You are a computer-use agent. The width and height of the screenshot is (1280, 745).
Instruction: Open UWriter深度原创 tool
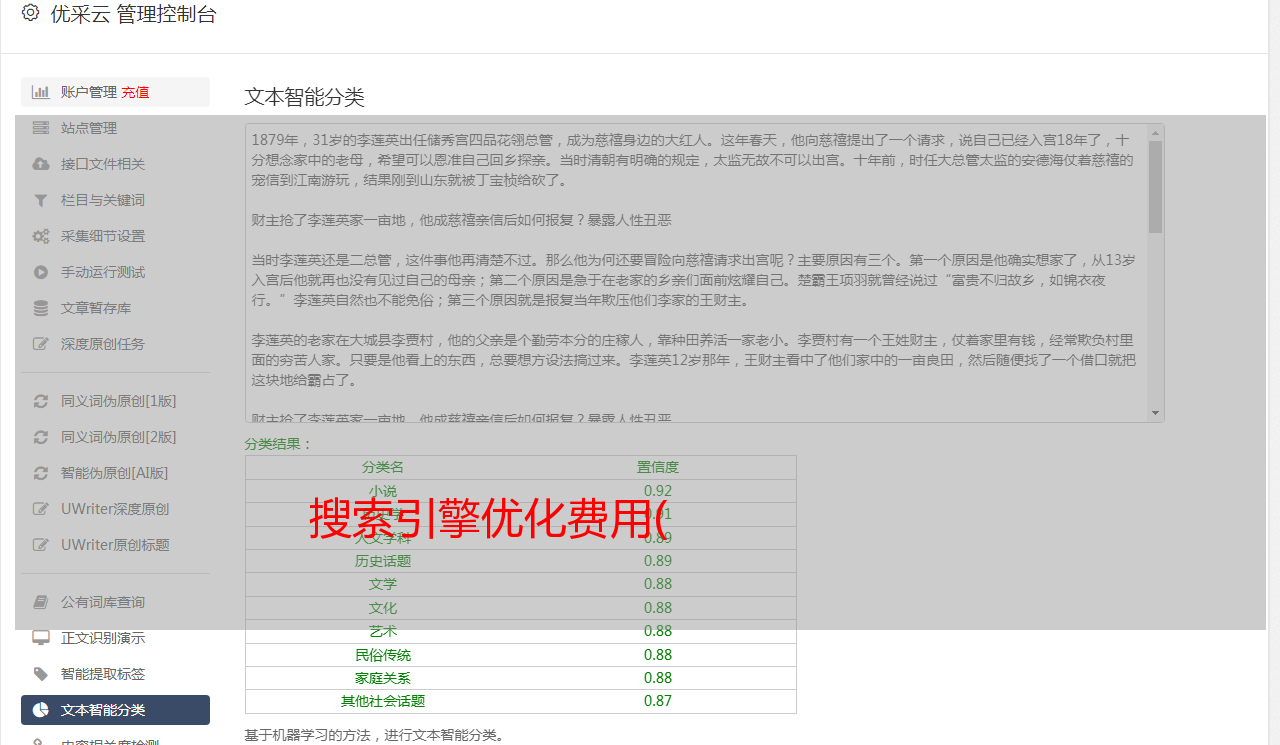115,509
